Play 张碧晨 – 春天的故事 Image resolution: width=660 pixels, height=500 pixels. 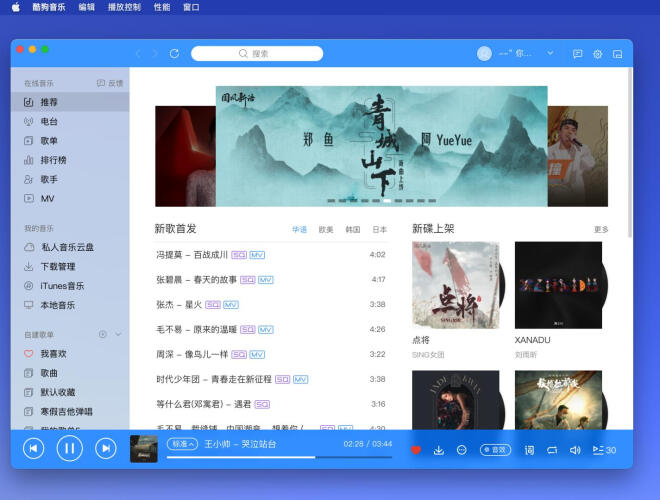(x=271, y=280)
